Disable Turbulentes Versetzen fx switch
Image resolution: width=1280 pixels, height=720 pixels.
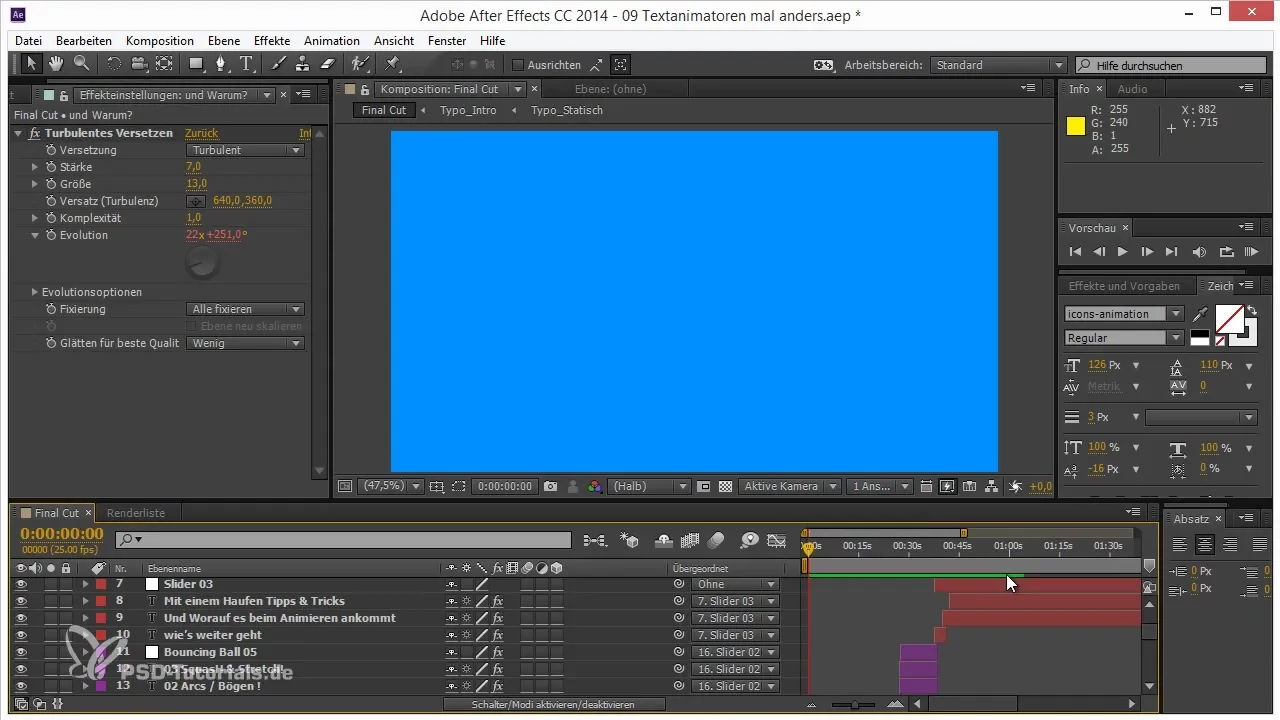click(x=35, y=133)
